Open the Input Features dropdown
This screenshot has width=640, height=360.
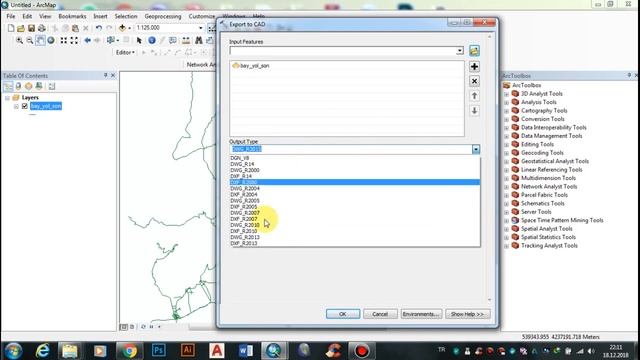pos(460,51)
